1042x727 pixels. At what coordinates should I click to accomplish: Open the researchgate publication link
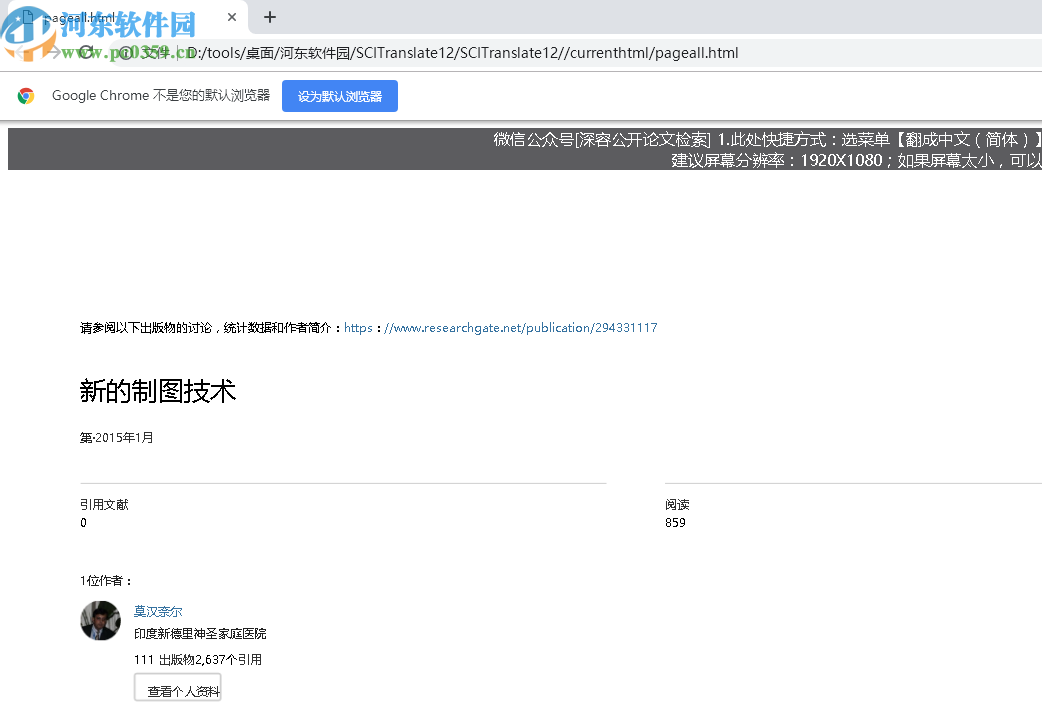coord(500,328)
